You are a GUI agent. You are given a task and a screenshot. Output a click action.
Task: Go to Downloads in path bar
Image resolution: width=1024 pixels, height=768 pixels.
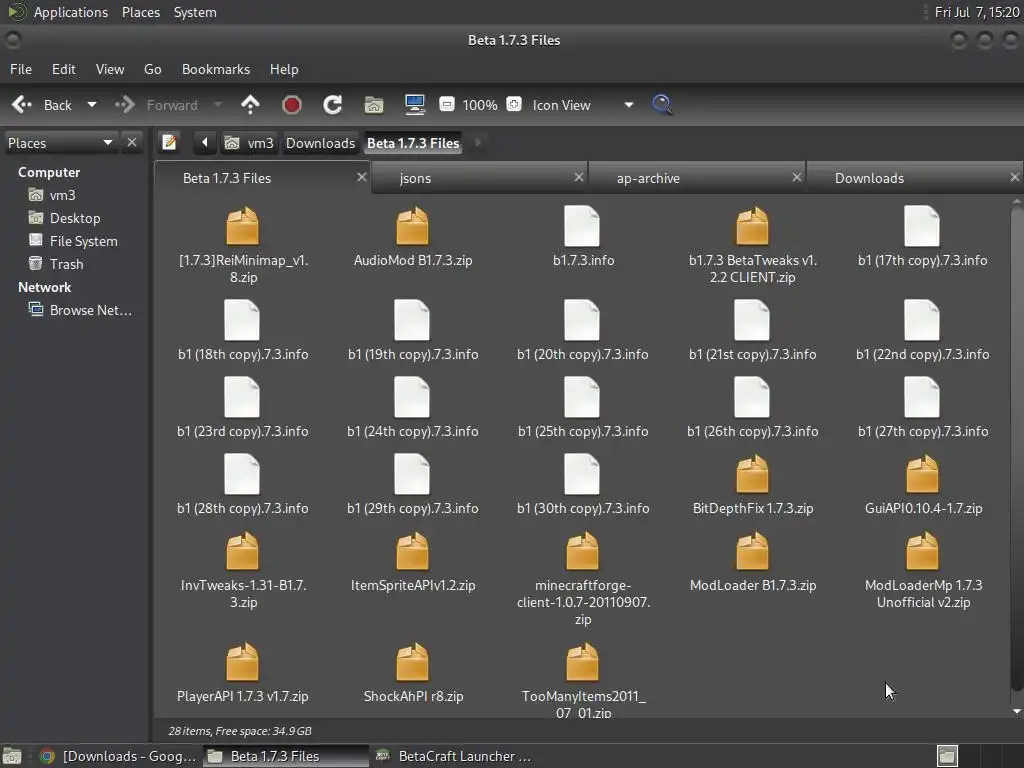(321, 143)
